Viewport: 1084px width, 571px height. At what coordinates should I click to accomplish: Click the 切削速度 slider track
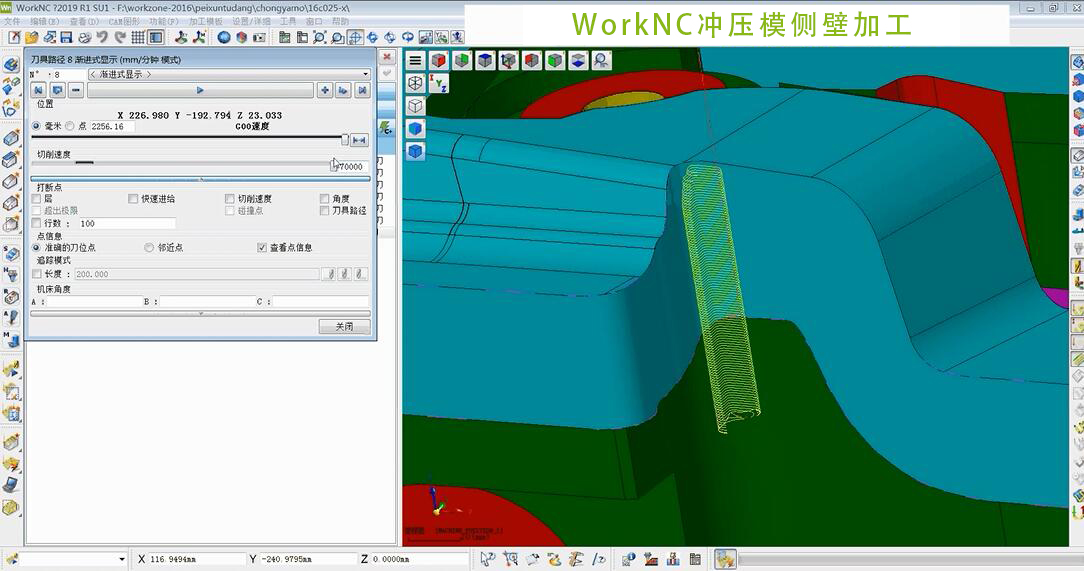click(x=182, y=165)
